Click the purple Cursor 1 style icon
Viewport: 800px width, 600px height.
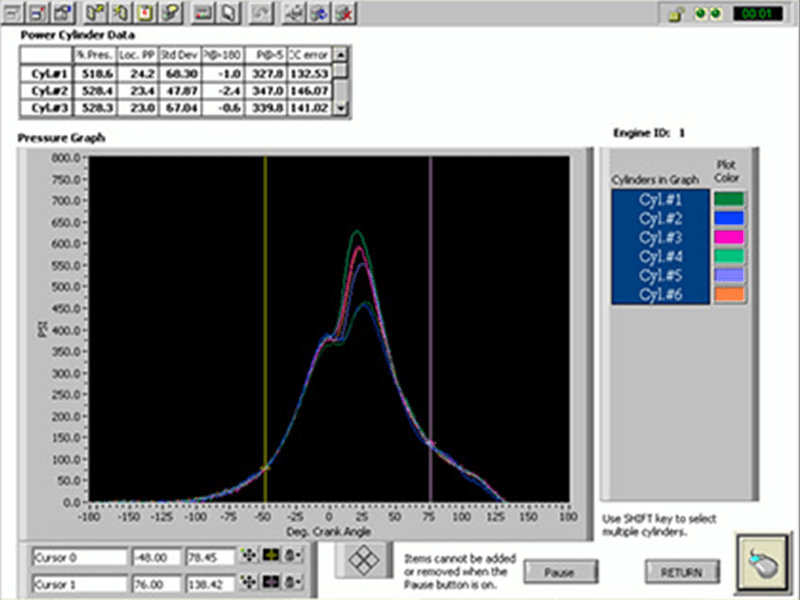click(270, 581)
